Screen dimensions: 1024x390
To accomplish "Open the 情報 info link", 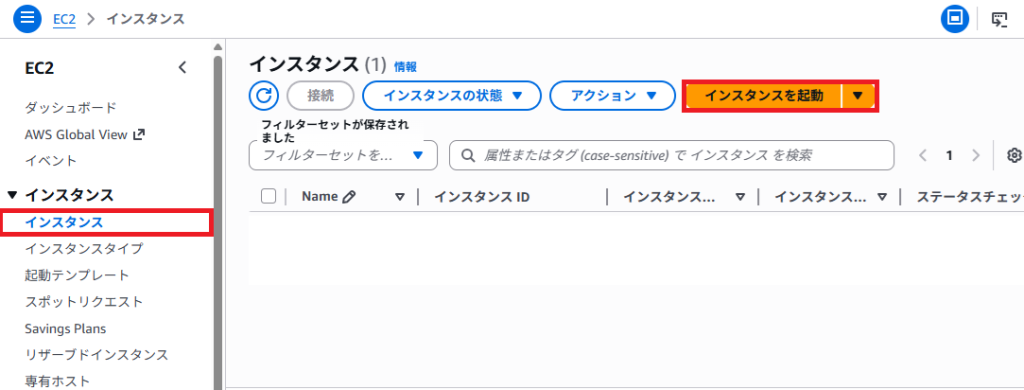I will 406,66.
